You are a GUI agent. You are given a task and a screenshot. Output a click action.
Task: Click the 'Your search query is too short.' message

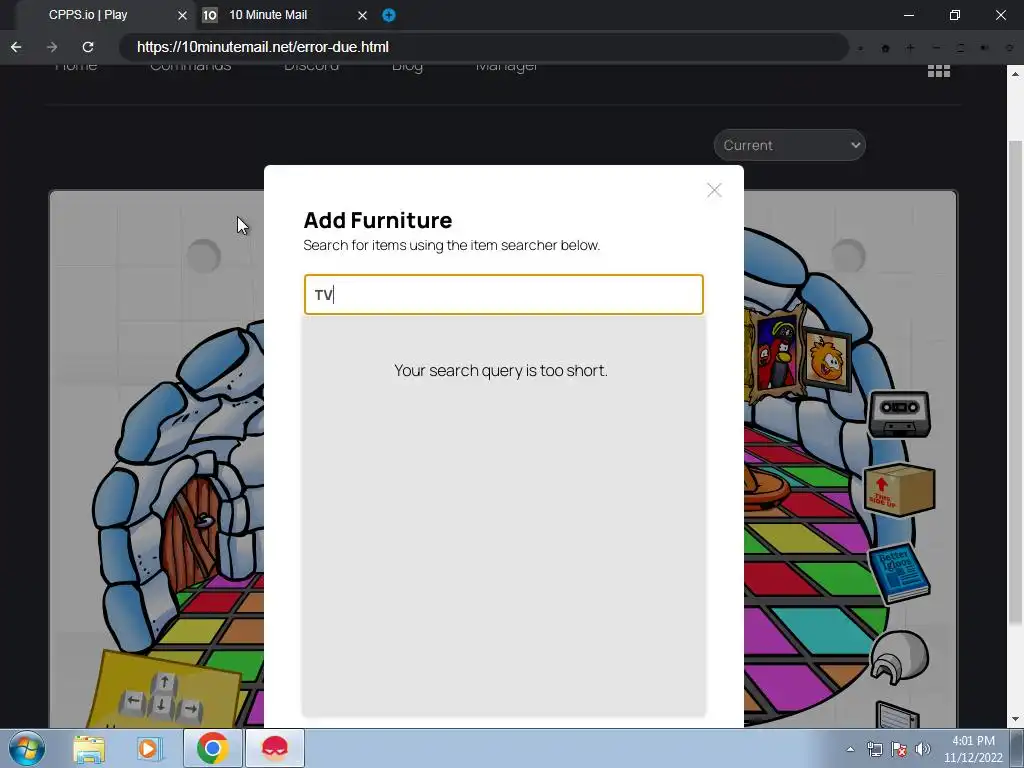pyautogui.click(x=501, y=370)
